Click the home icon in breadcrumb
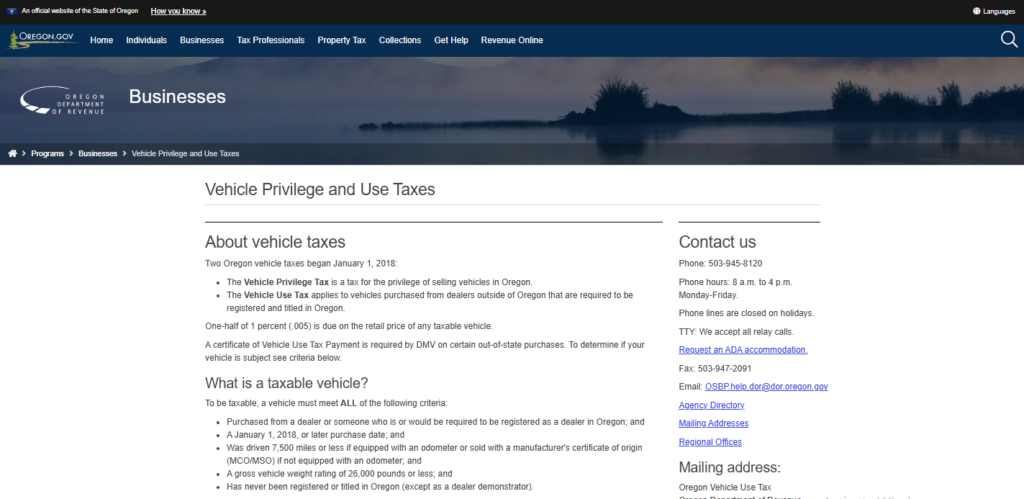 pos(13,154)
